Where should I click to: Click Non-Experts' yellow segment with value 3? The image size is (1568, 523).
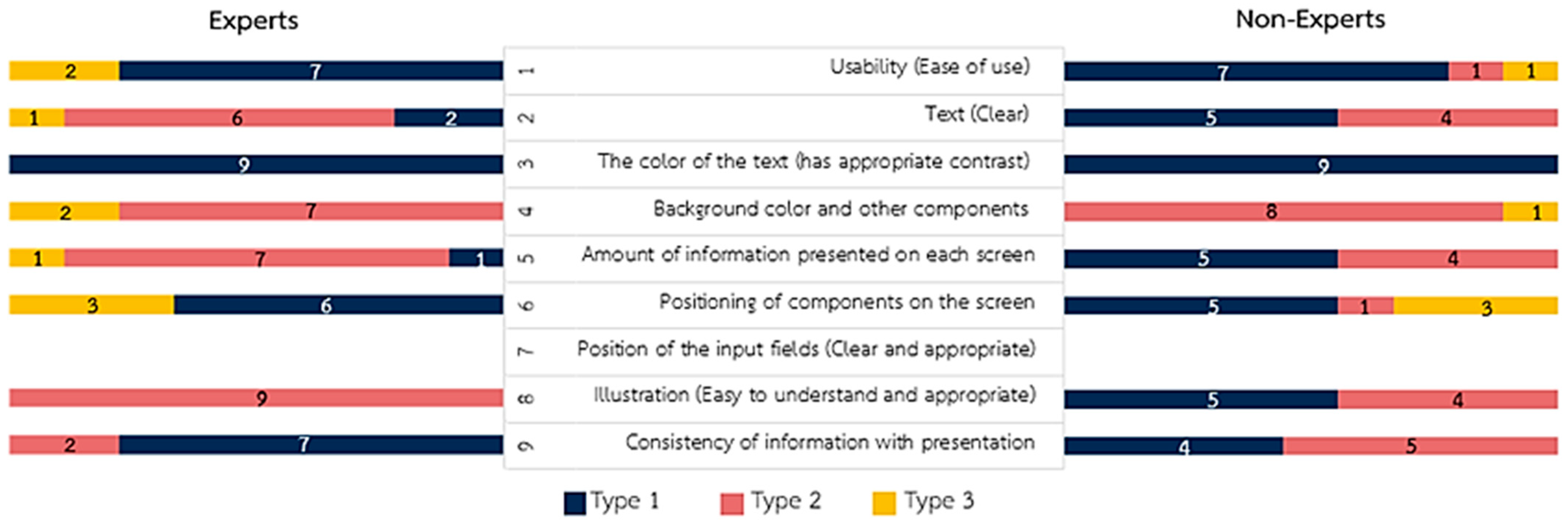pos(1475,306)
